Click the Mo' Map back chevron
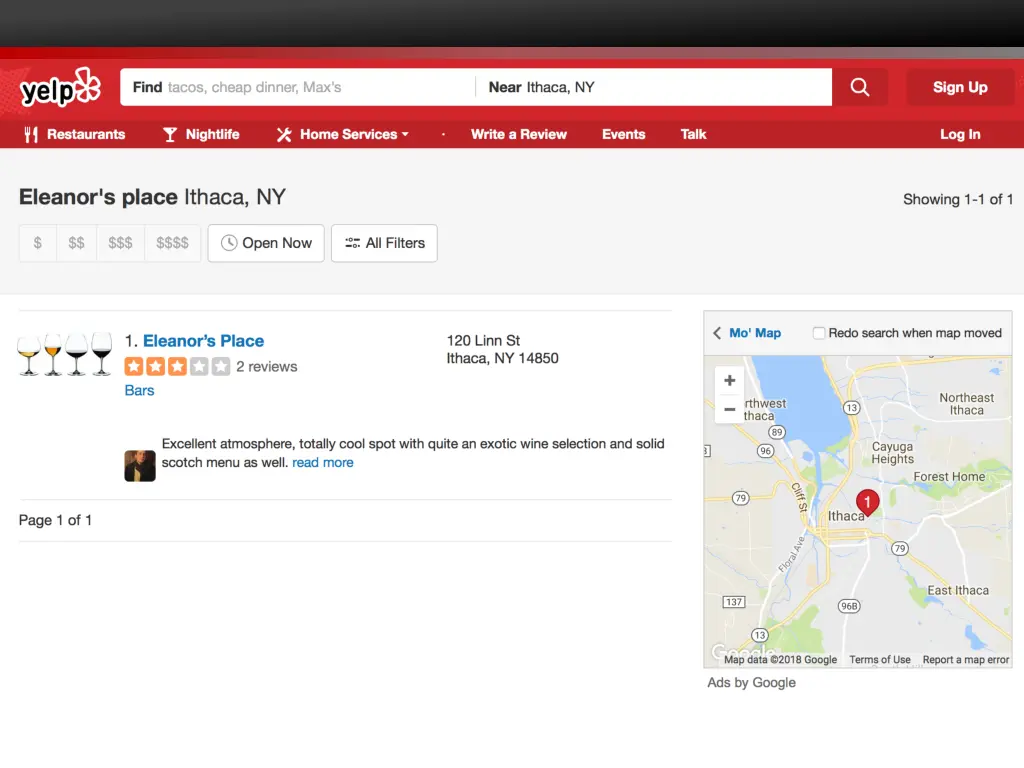 point(717,333)
